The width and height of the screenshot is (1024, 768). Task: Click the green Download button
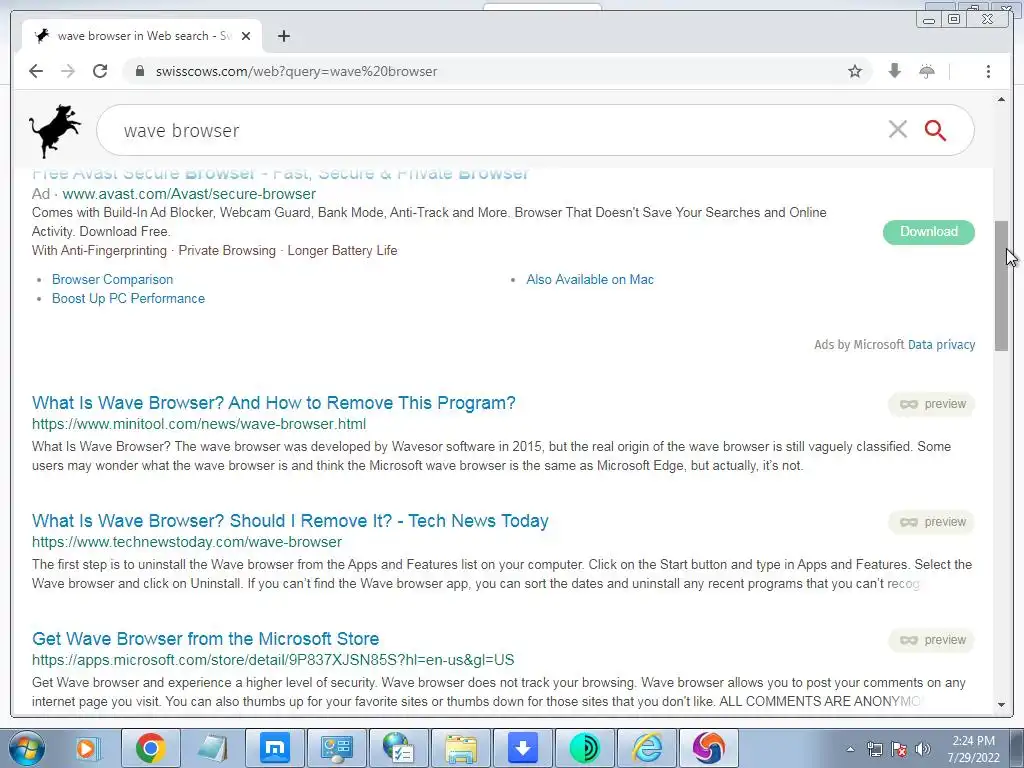(x=929, y=232)
